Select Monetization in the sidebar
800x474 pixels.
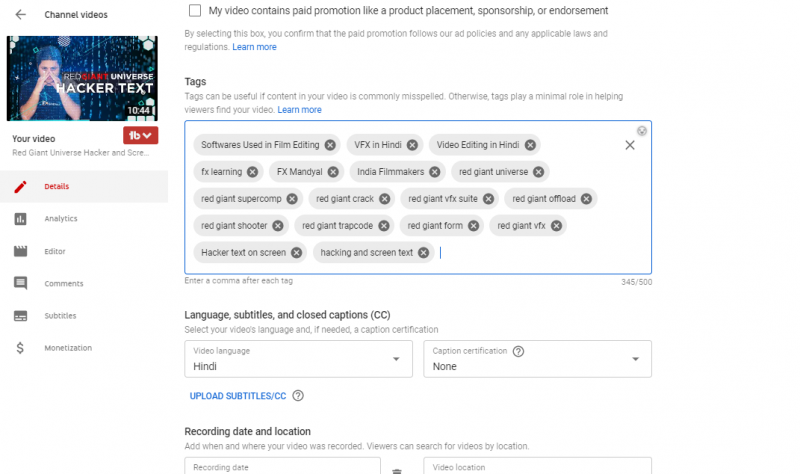[x=67, y=348]
